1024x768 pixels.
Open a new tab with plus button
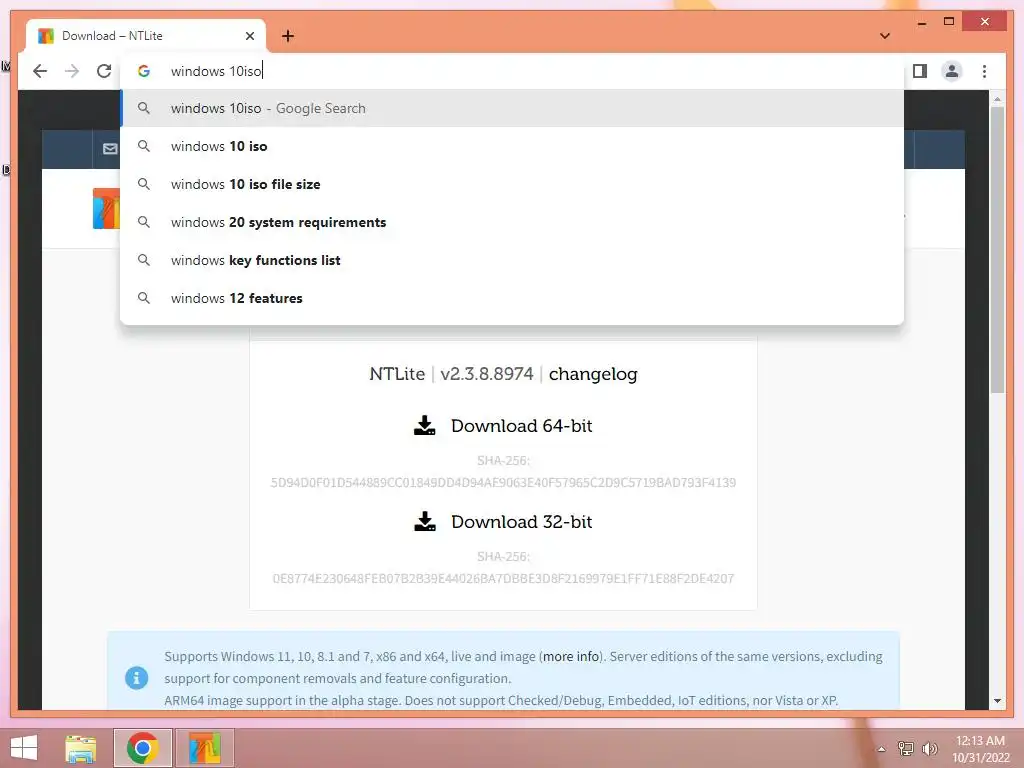point(288,36)
